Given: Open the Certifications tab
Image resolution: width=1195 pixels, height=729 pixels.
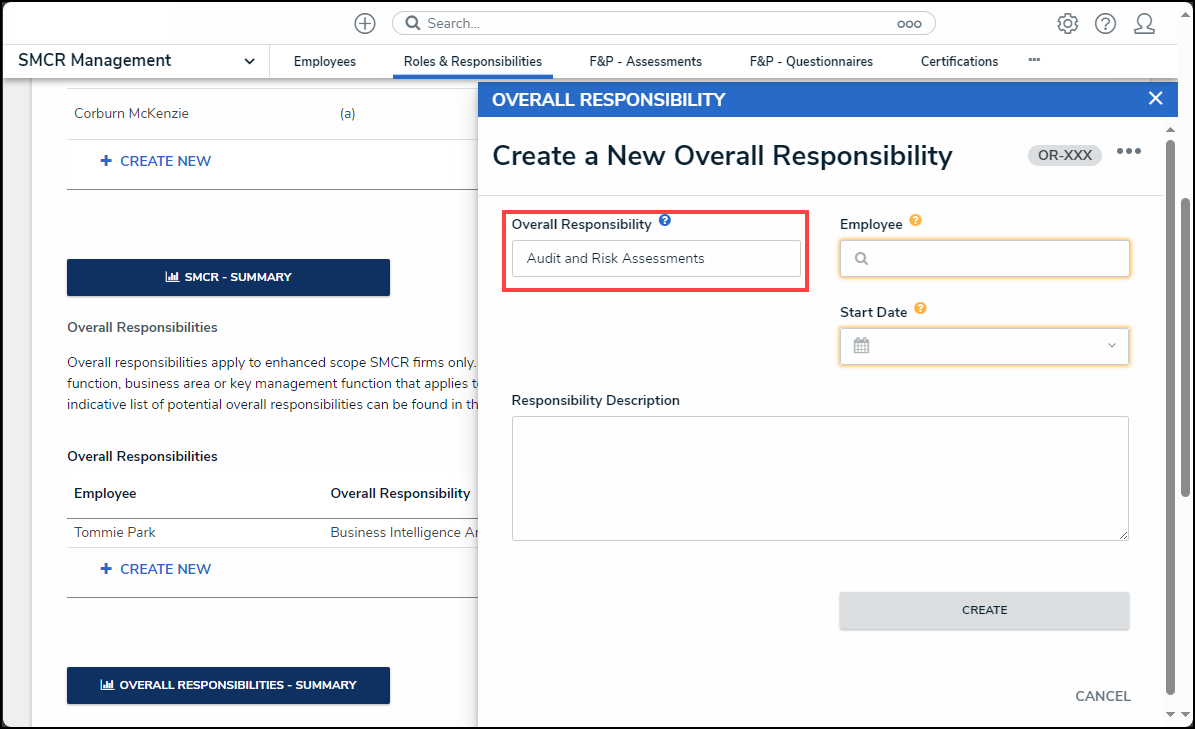Looking at the screenshot, I should click(959, 62).
